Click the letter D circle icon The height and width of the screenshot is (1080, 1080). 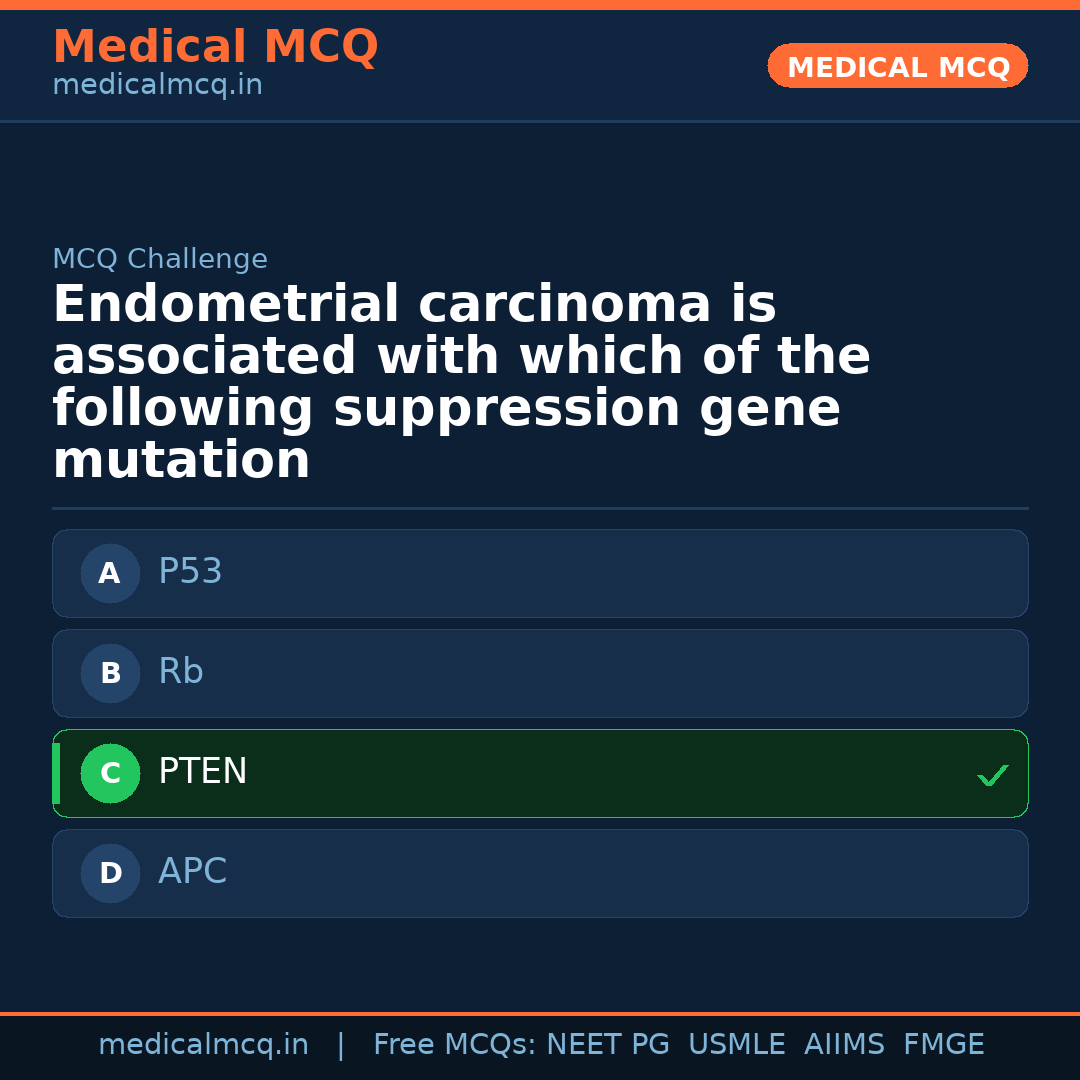[x=110, y=873]
